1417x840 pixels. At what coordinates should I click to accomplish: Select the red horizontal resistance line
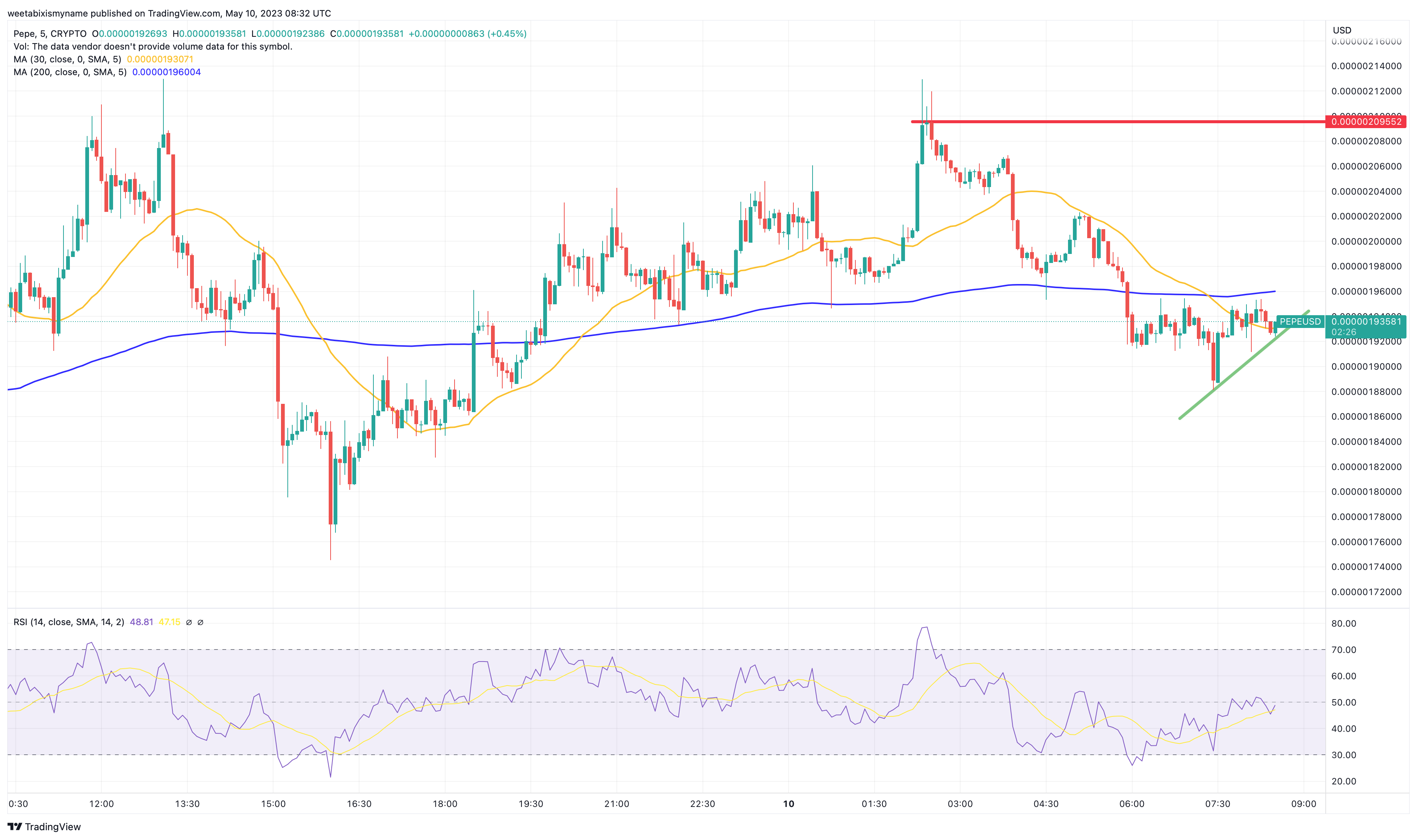pos(1118,122)
